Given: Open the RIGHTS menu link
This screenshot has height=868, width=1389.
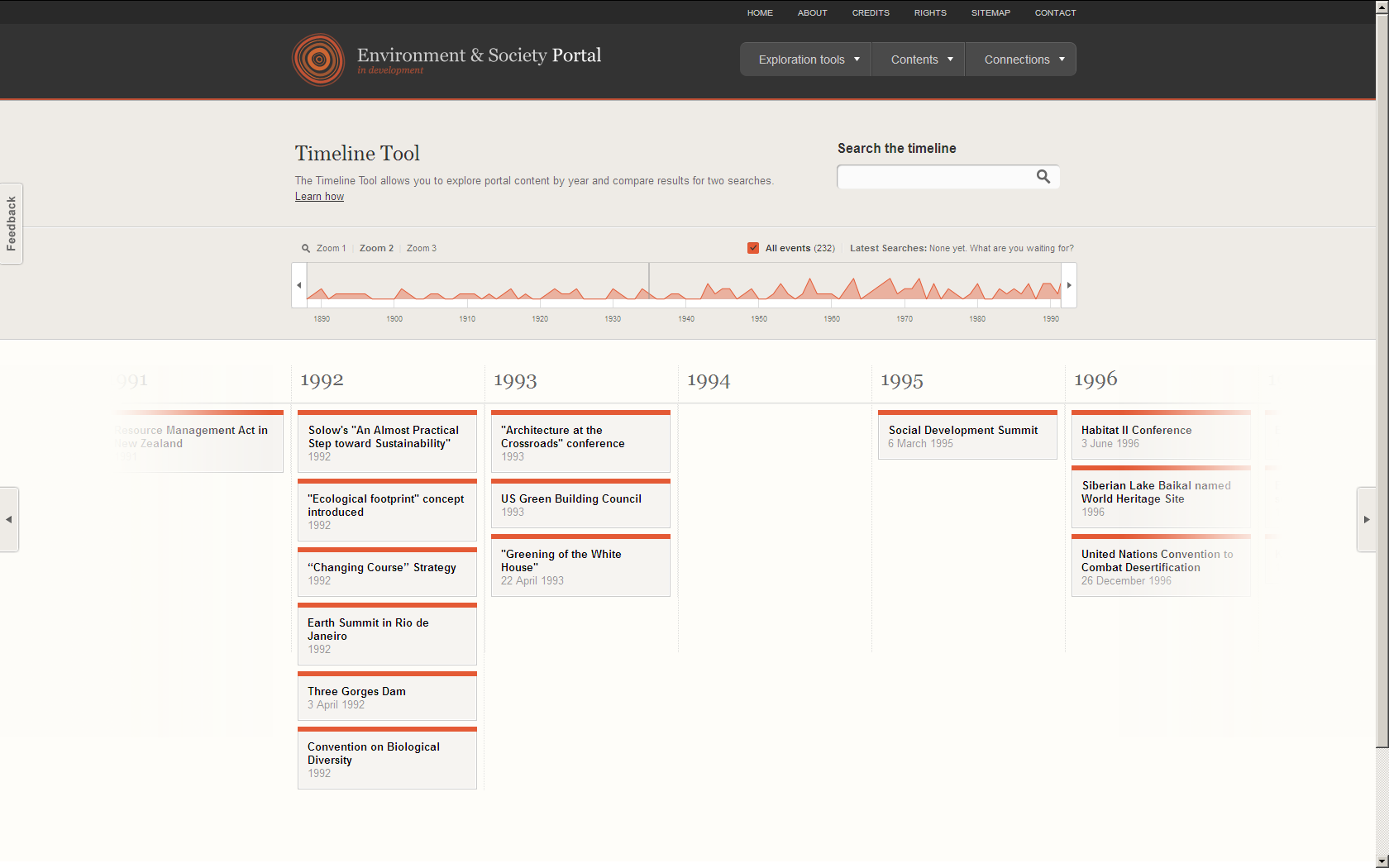Looking at the screenshot, I should tap(930, 12).
